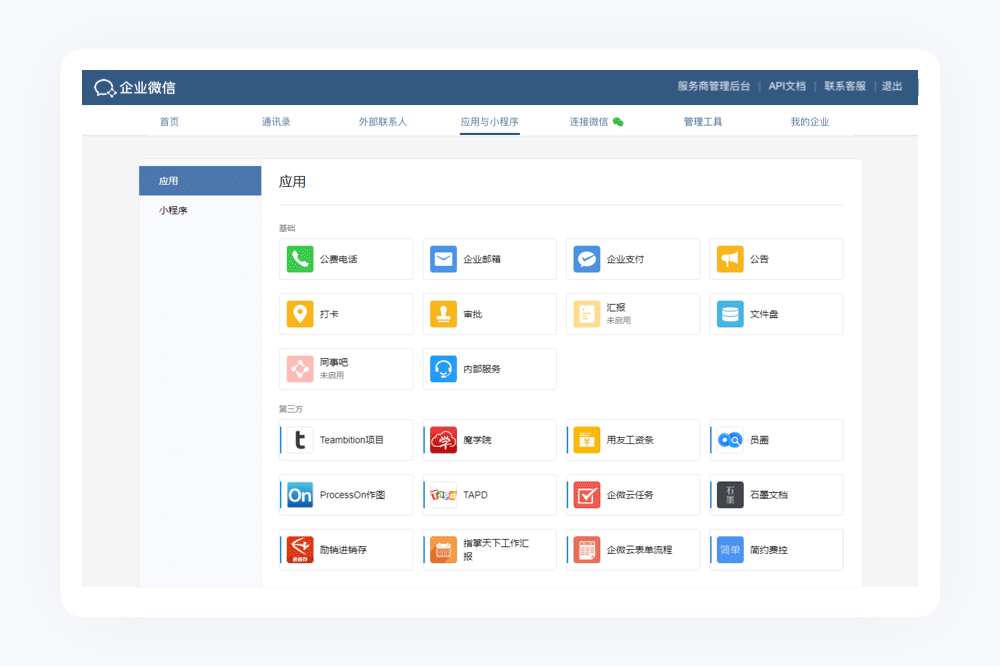Open the 审批 stamp icon
The width and height of the screenshot is (1000, 666).
point(443,314)
